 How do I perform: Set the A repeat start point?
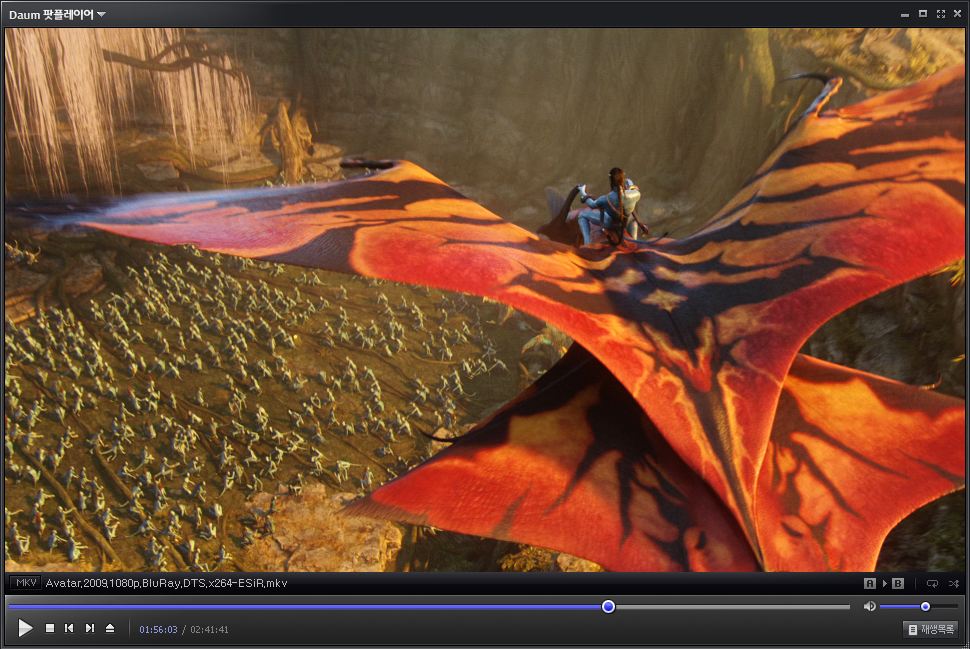point(870,583)
